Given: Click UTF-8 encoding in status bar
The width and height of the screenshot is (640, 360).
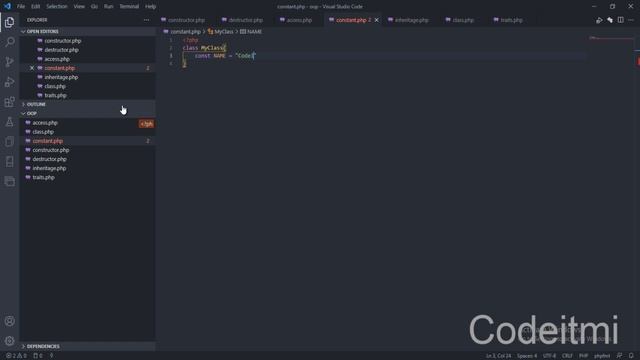Looking at the screenshot, I should tap(549, 356).
